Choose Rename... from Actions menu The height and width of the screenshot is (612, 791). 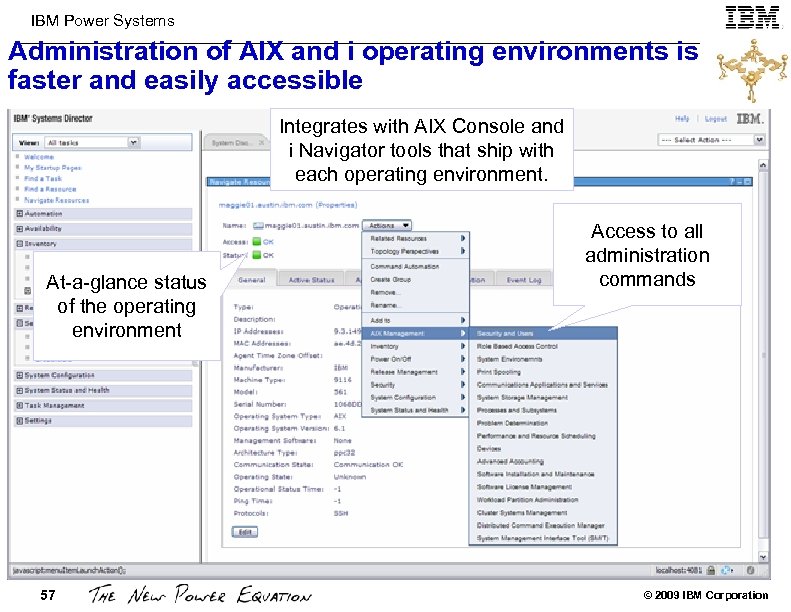(x=416, y=305)
